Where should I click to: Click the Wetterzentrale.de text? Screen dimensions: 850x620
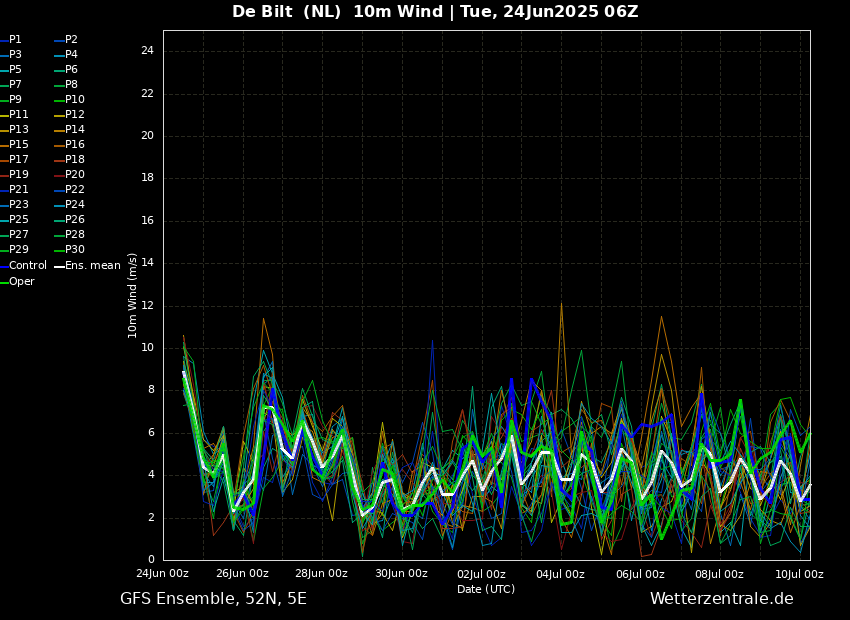(x=721, y=599)
